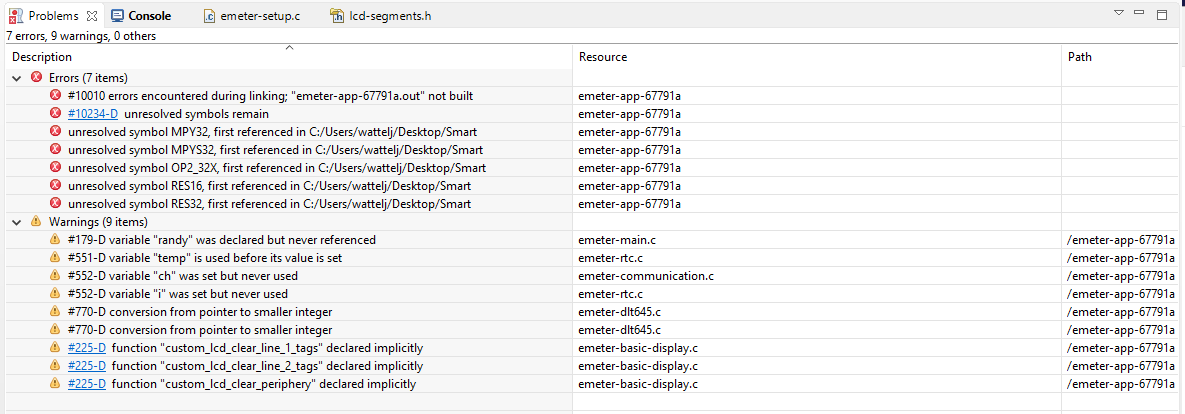The image size is (1185, 414).
Task: Select the unresolved symbol MPY32 error row
Action: click(270, 132)
